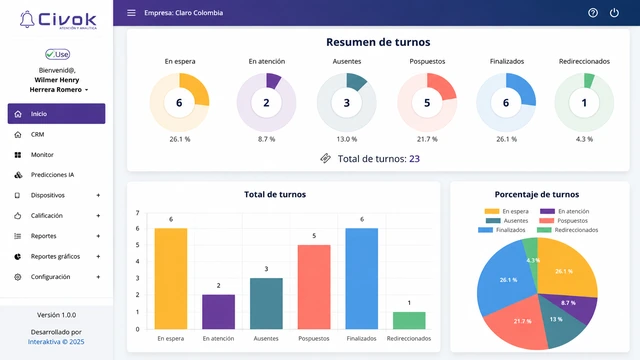Click the Pospuestos donut chart
Image resolution: width=640 pixels, height=360 pixels.
click(x=427, y=102)
